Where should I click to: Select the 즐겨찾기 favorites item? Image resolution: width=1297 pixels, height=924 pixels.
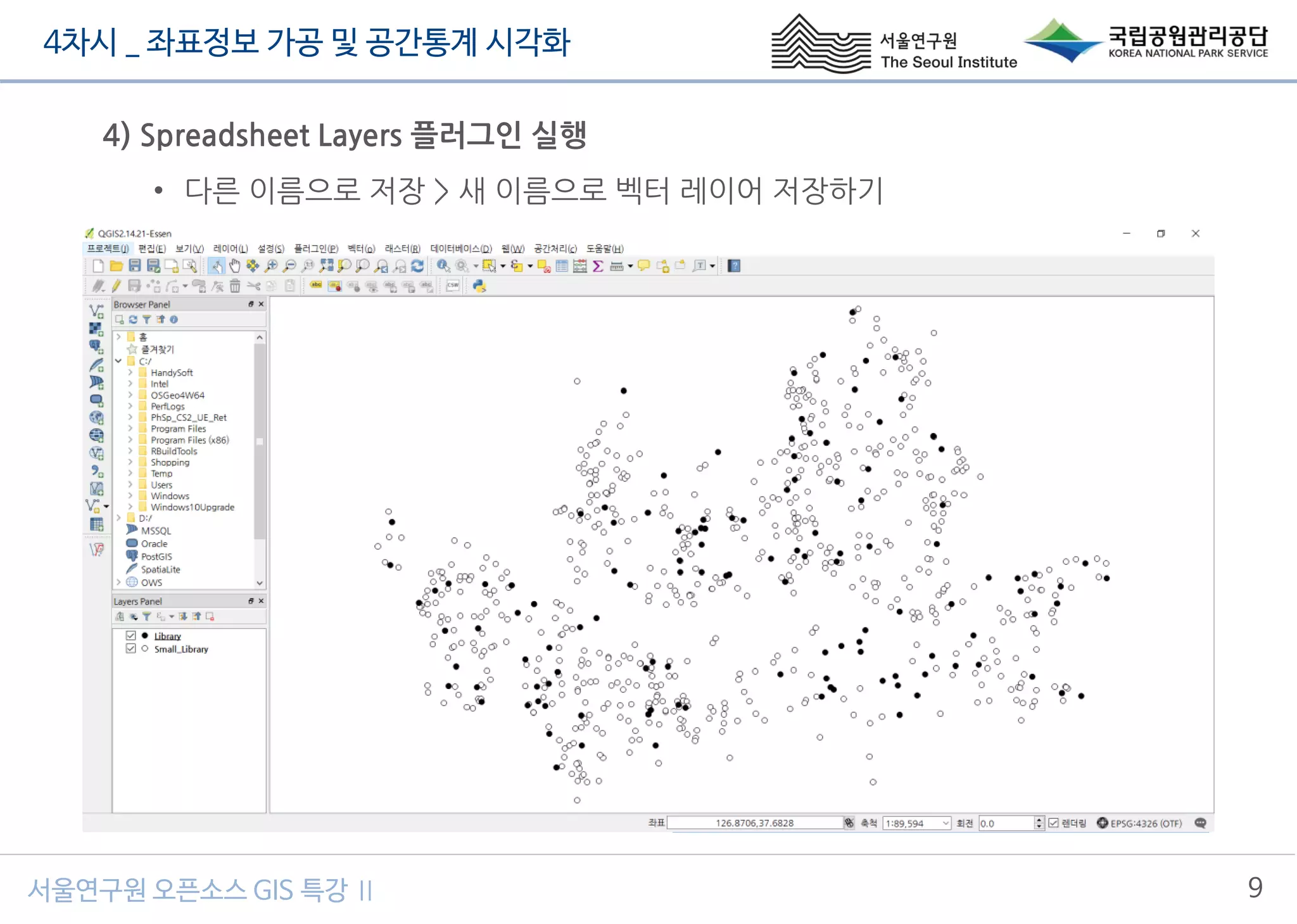pyautogui.click(x=157, y=349)
